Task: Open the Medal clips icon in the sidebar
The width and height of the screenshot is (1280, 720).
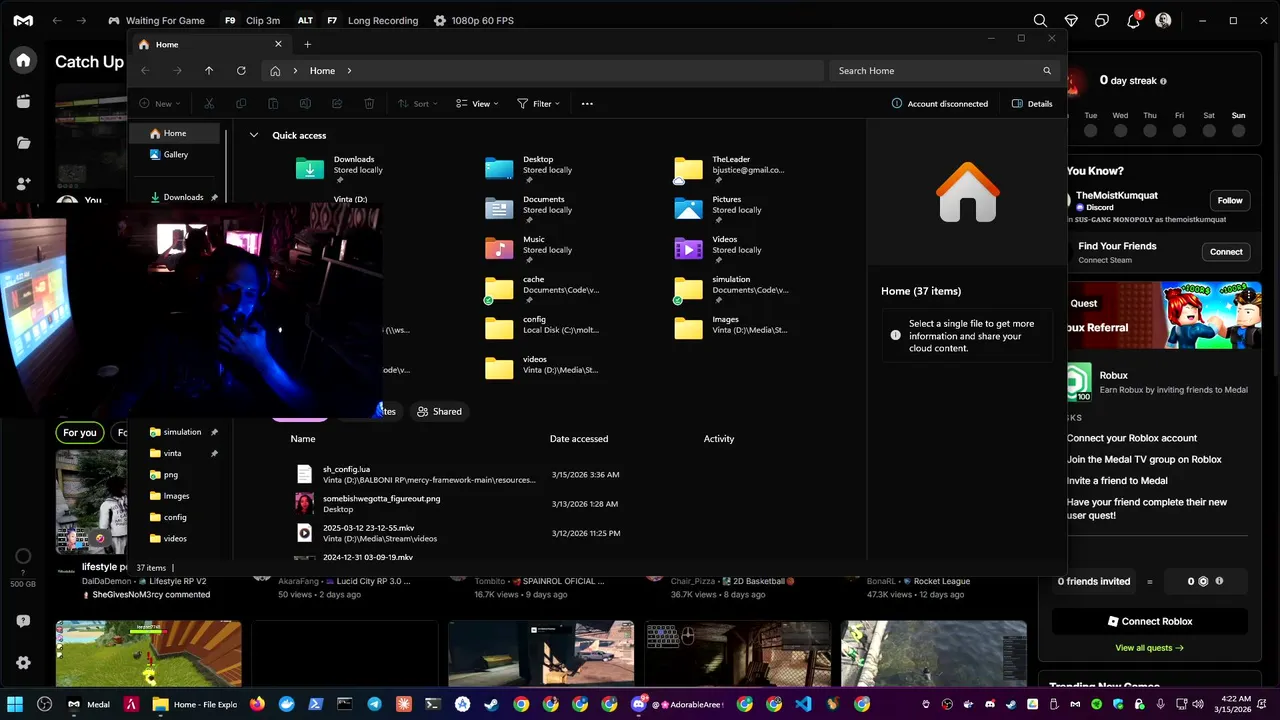Action: (23, 101)
